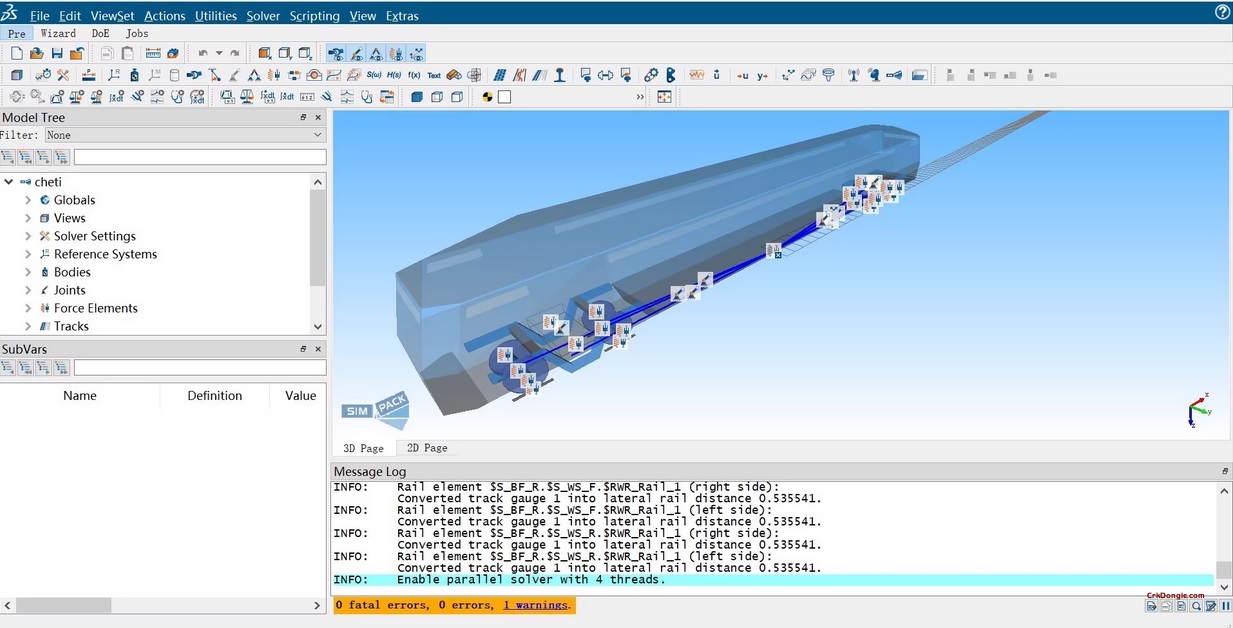1233x628 pixels.
Task: Open the Solver menu
Action: tap(263, 16)
